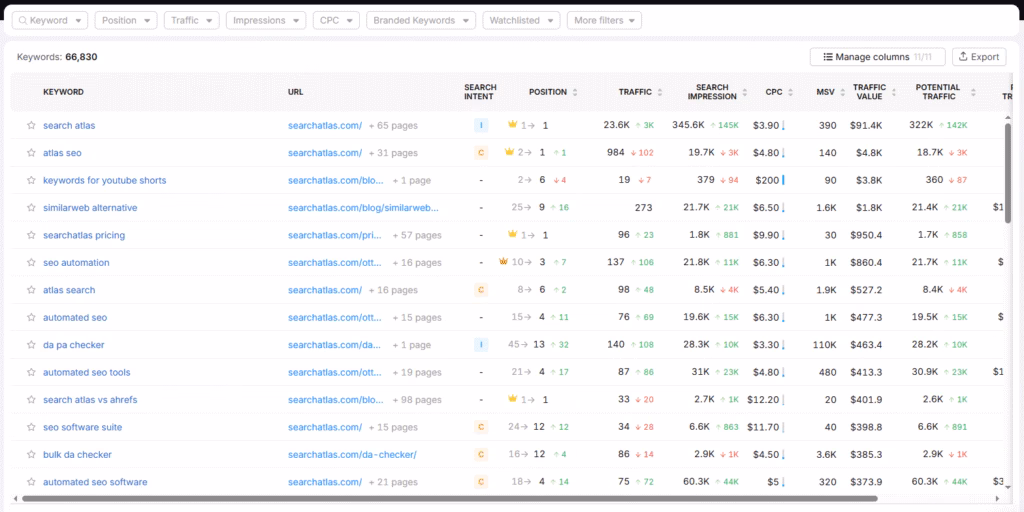The width and height of the screenshot is (1024, 512).
Task: Export the keywords table
Action: pos(978,57)
